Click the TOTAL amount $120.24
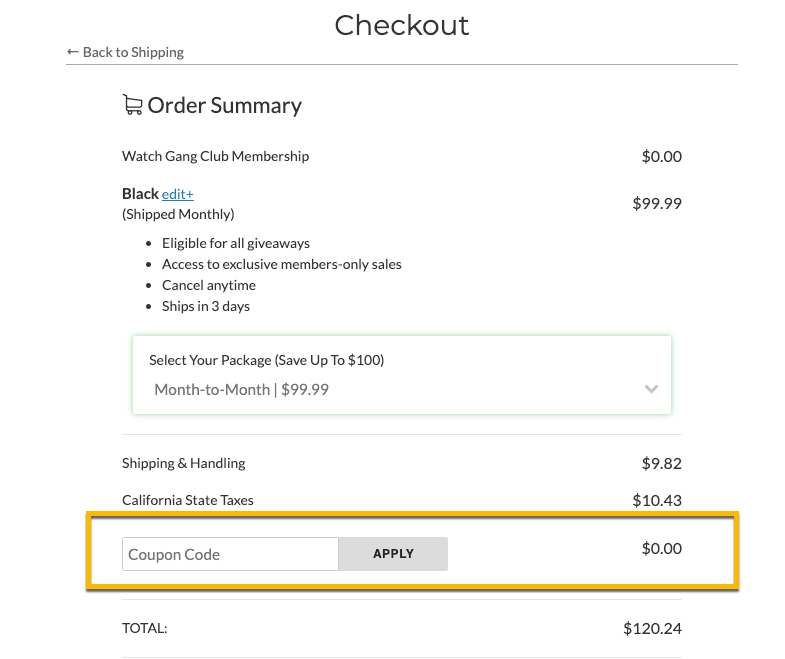Viewport: 785px width, 659px height. [x=652, y=628]
